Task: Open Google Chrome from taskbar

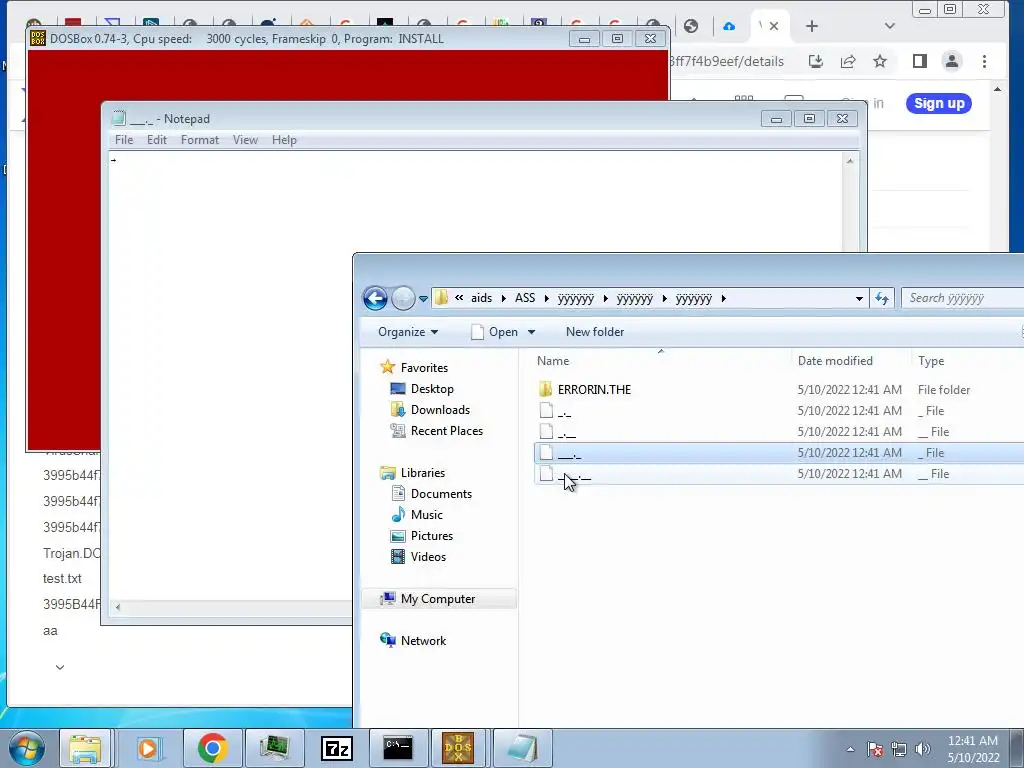Action: [212, 748]
